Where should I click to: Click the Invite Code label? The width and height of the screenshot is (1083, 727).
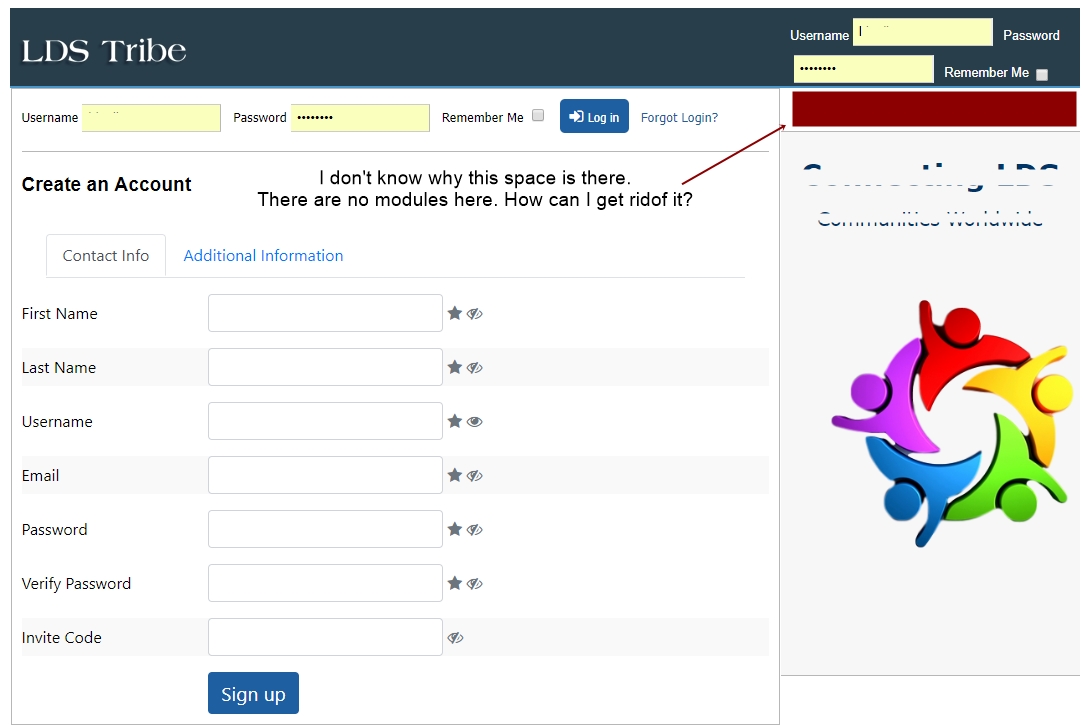(x=61, y=637)
